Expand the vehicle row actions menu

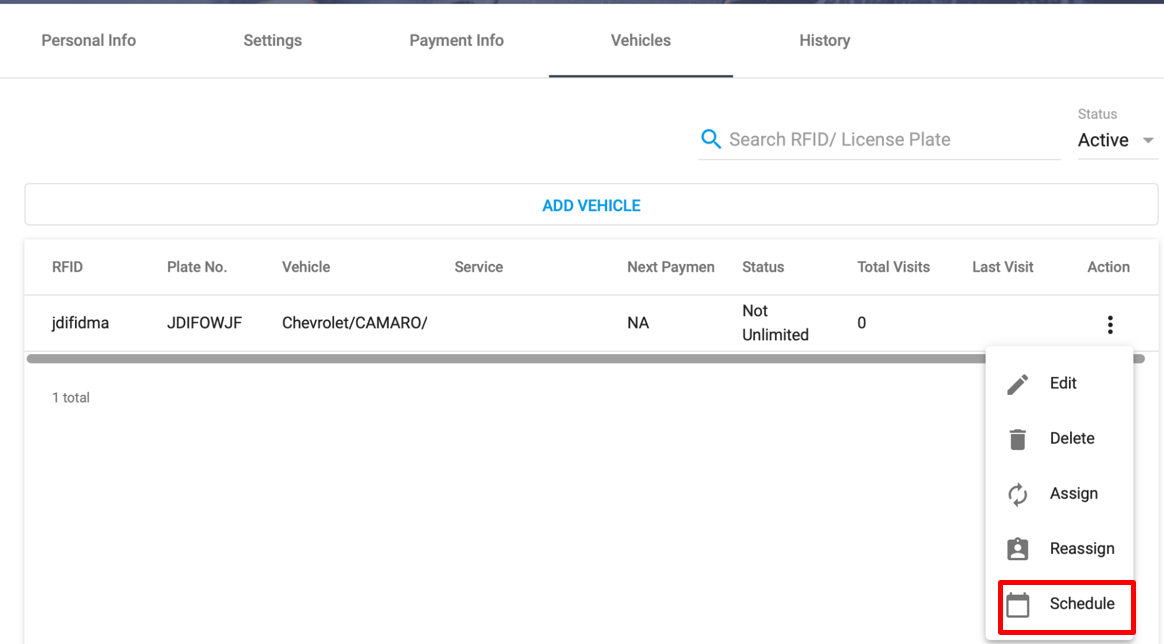(1110, 323)
